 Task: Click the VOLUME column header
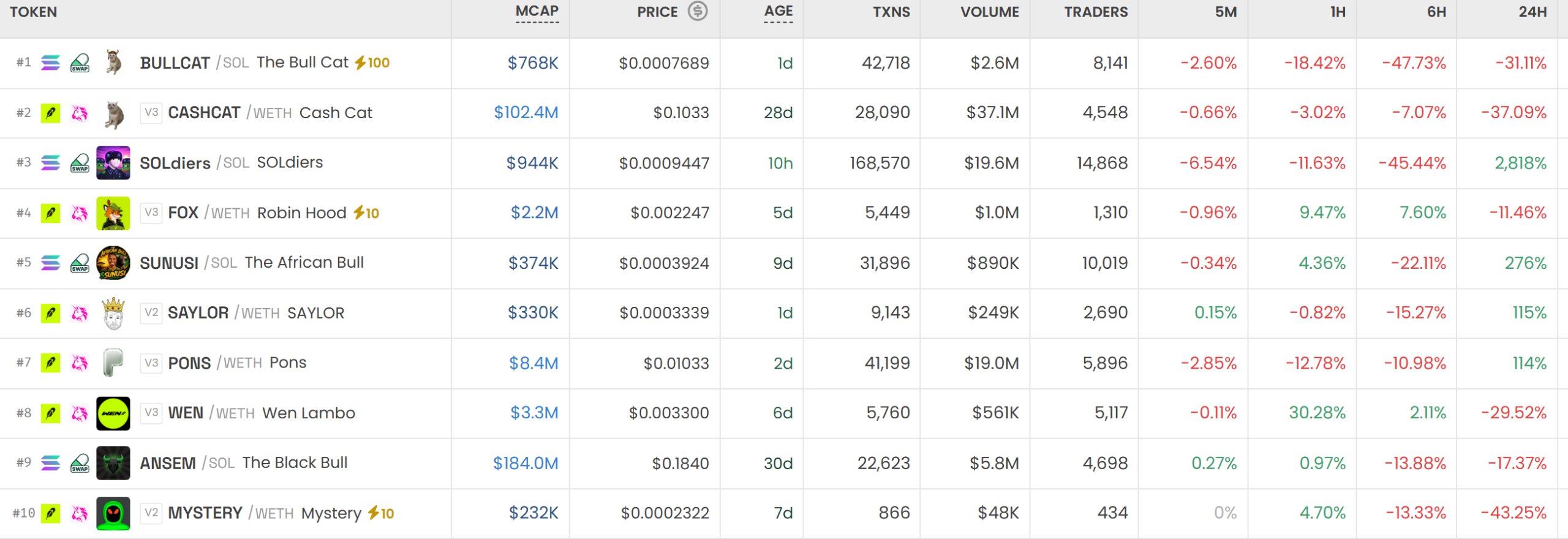point(990,12)
